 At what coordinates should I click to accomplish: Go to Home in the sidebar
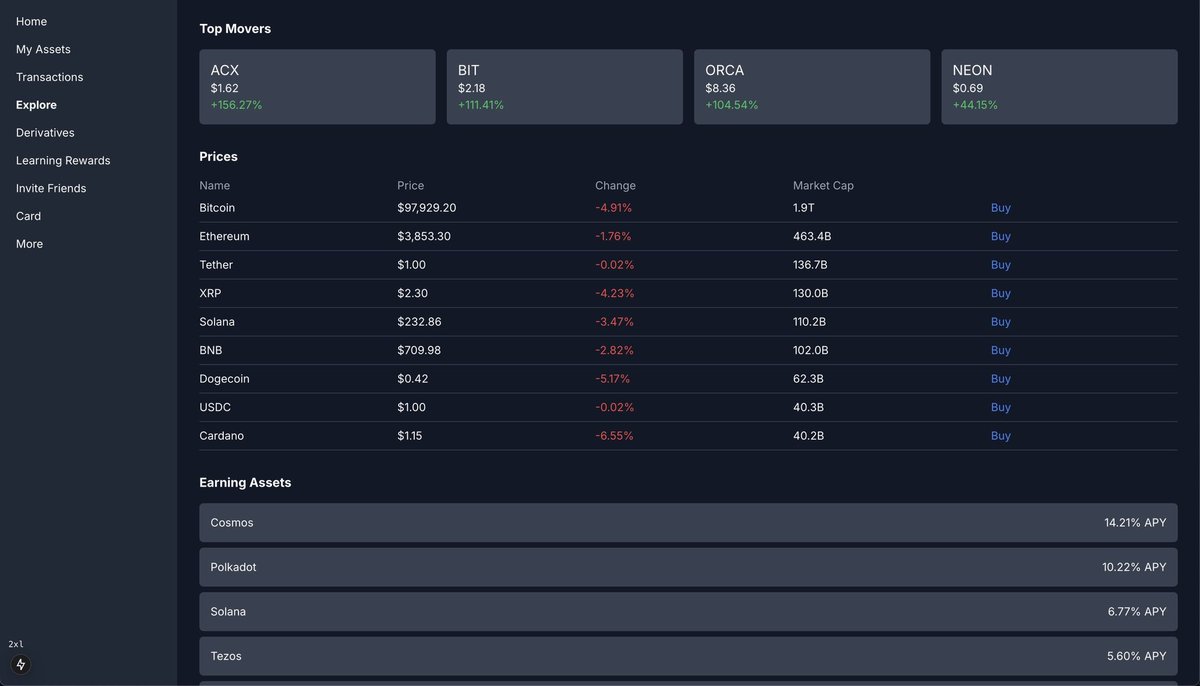(x=31, y=21)
